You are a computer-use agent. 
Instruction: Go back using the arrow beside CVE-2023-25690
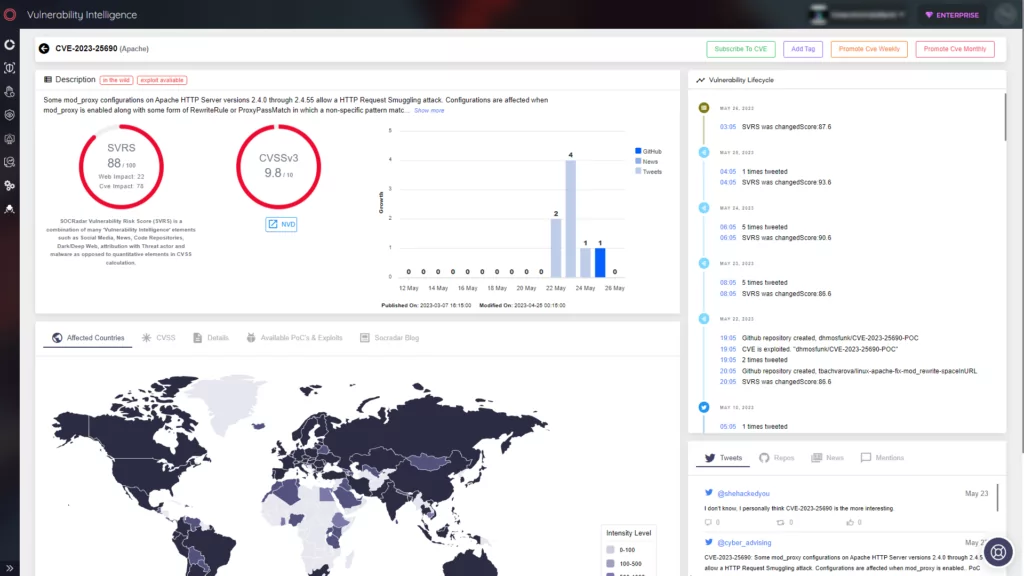(x=44, y=48)
